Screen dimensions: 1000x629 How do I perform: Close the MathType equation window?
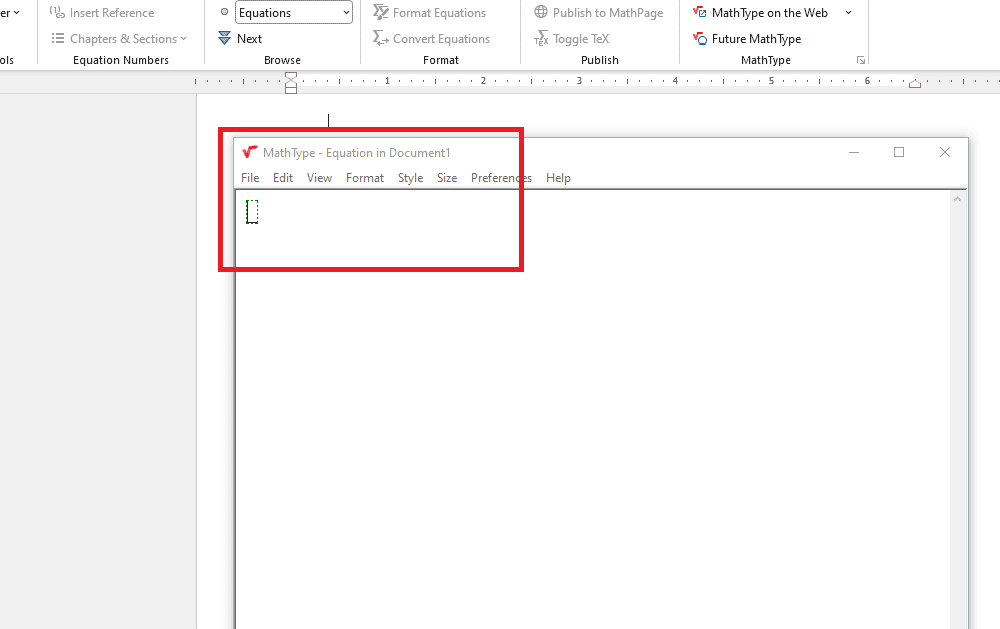pos(945,152)
